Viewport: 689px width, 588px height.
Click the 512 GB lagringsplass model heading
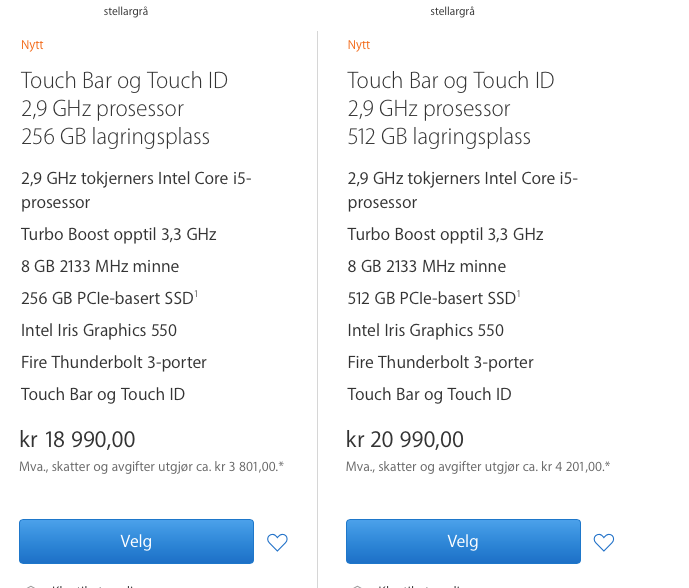pos(451,109)
